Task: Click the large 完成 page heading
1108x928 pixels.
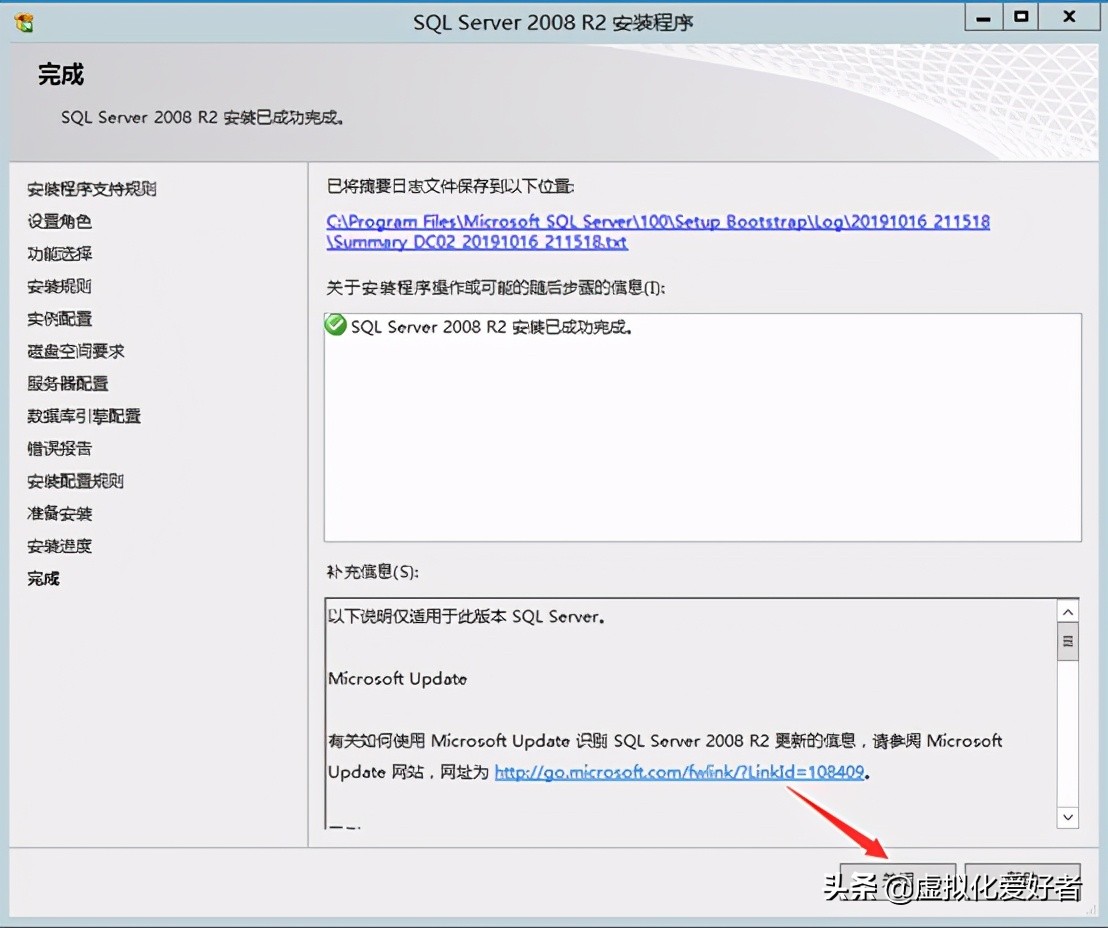Action: tap(61, 74)
